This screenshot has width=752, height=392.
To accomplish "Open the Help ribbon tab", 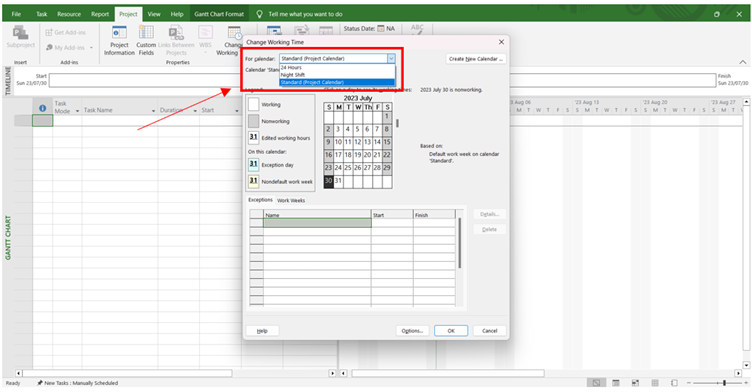I will point(177,14).
